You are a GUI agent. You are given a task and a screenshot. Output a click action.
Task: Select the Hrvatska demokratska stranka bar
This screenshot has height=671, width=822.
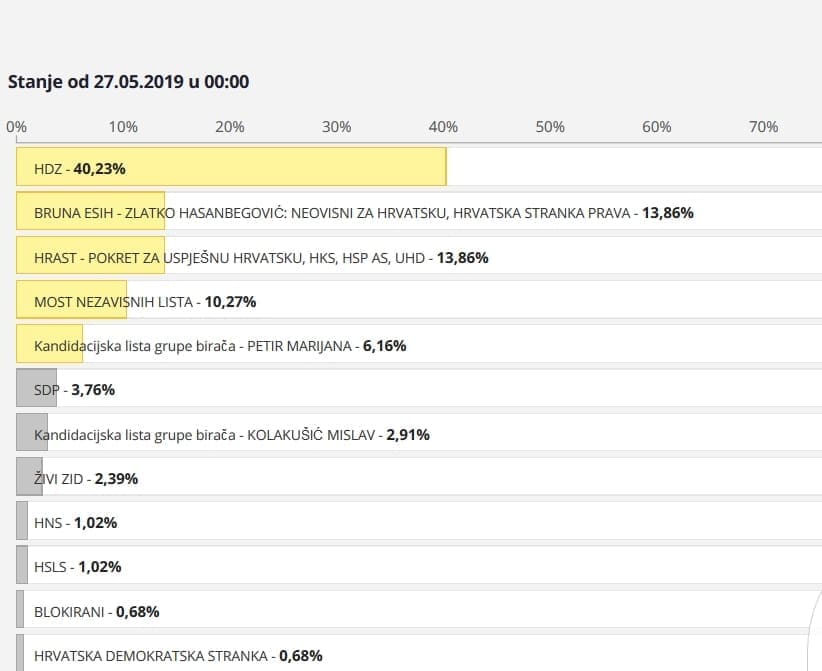pyautogui.click(x=21, y=655)
